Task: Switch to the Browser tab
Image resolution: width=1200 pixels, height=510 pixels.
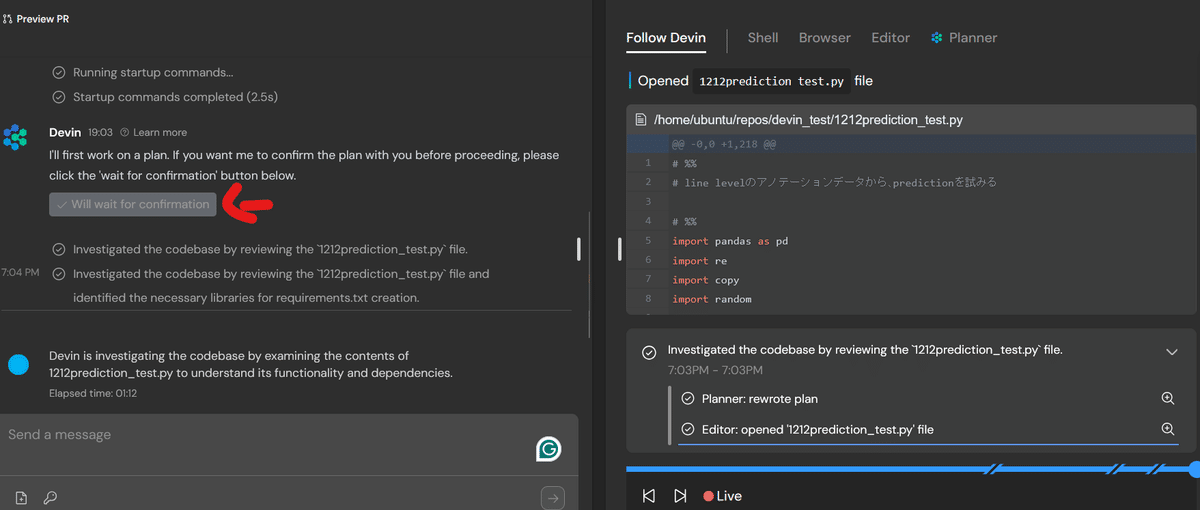Action: click(824, 38)
